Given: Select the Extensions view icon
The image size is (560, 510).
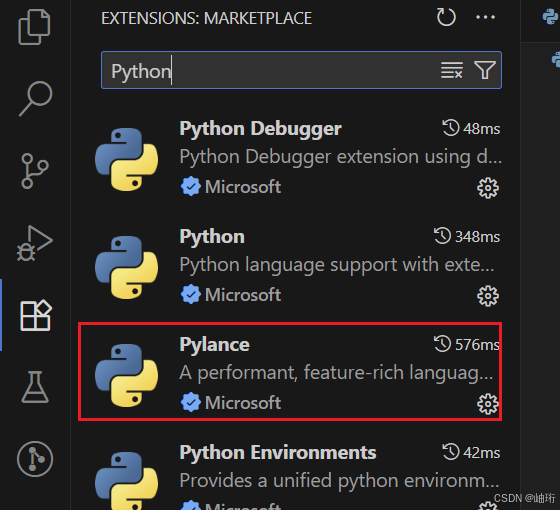Looking at the screenshot, I should (36, 315).
